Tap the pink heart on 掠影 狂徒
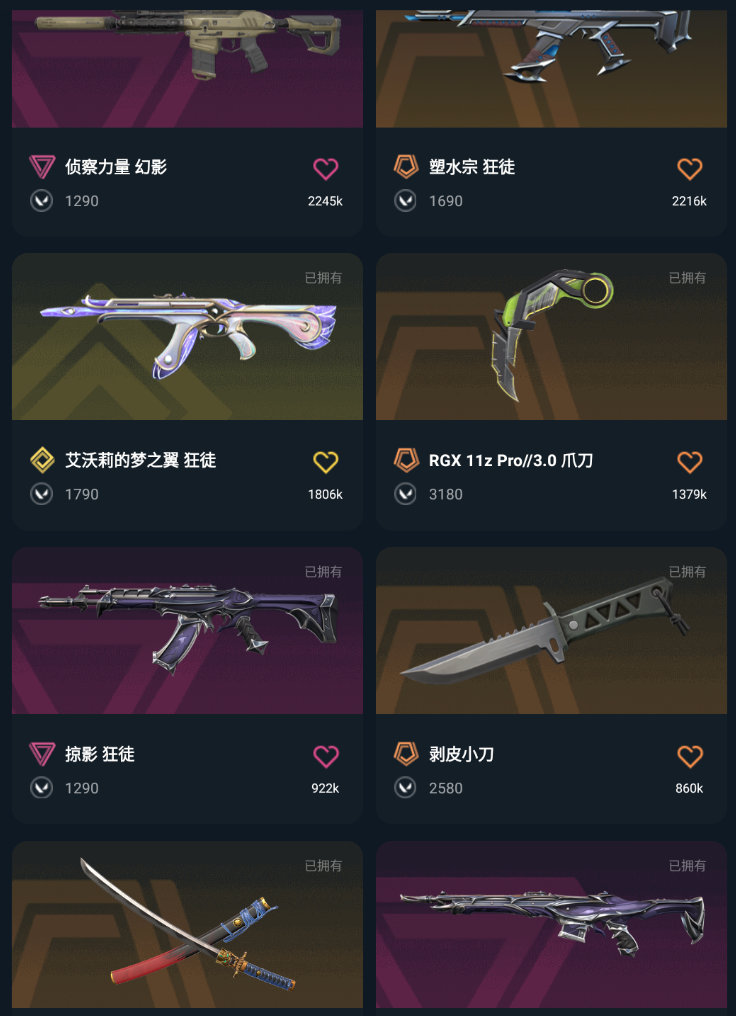Image resolution: width=736 pixels, height=1016 pixels. [325, 756]
